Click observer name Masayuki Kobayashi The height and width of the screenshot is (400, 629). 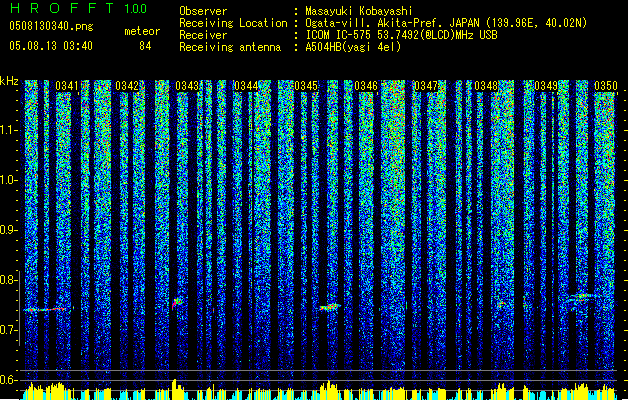(x=359, y=11)
